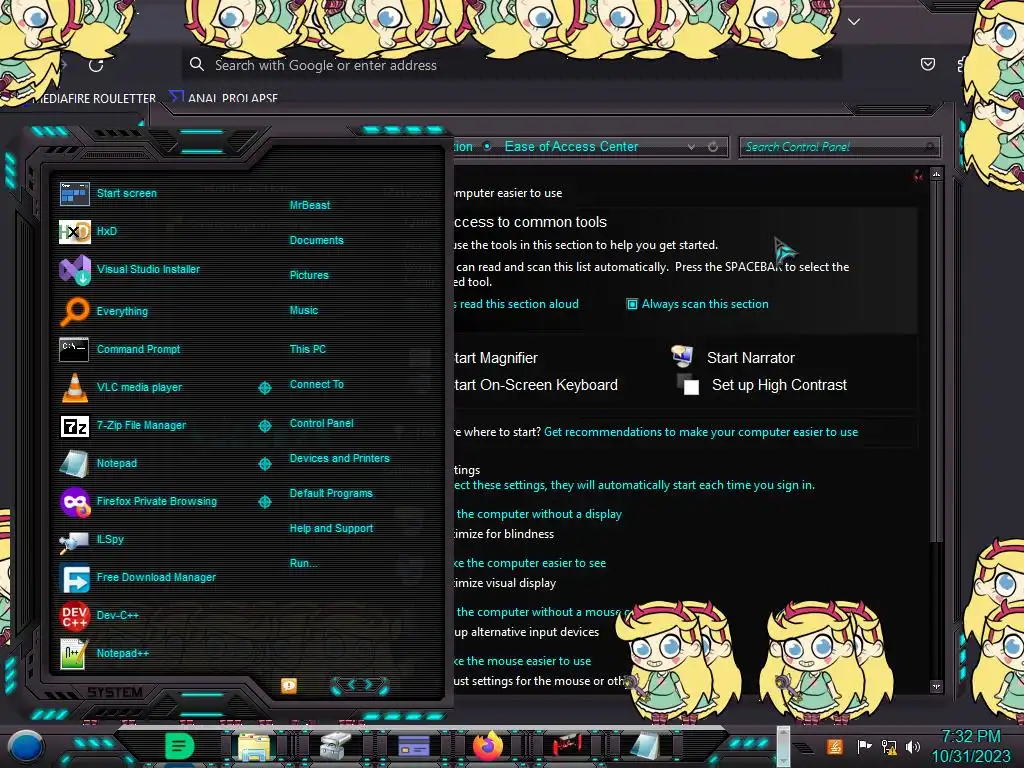Launch Dev-C++ red icon
The image size is (1024, 768).
pos(74,615)
